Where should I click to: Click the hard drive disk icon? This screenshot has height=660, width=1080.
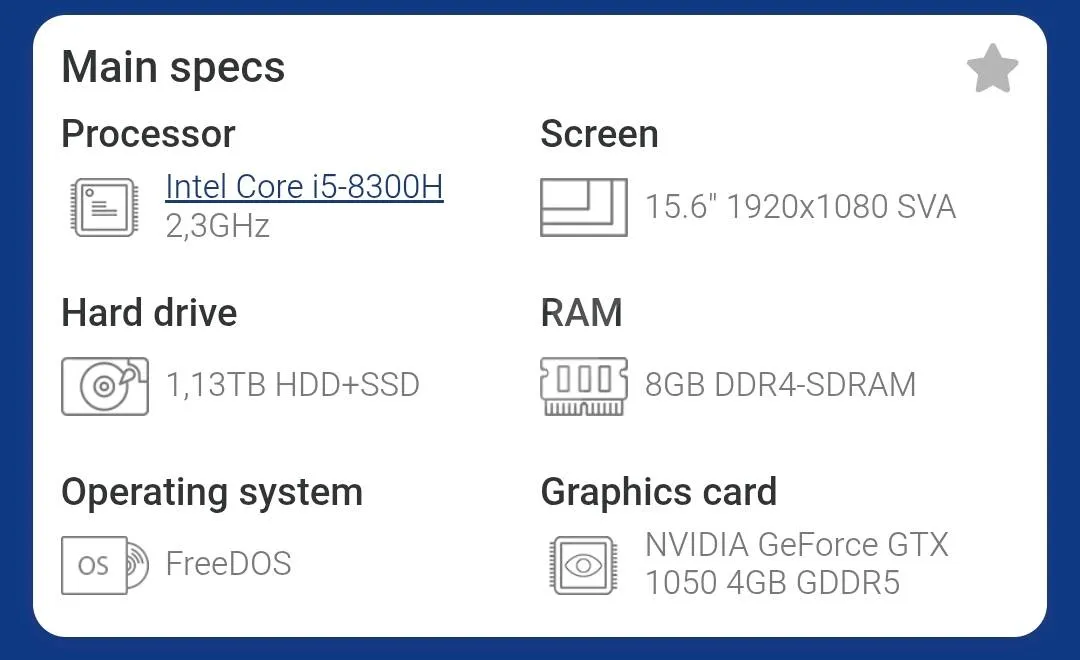(x=105, y=386)
